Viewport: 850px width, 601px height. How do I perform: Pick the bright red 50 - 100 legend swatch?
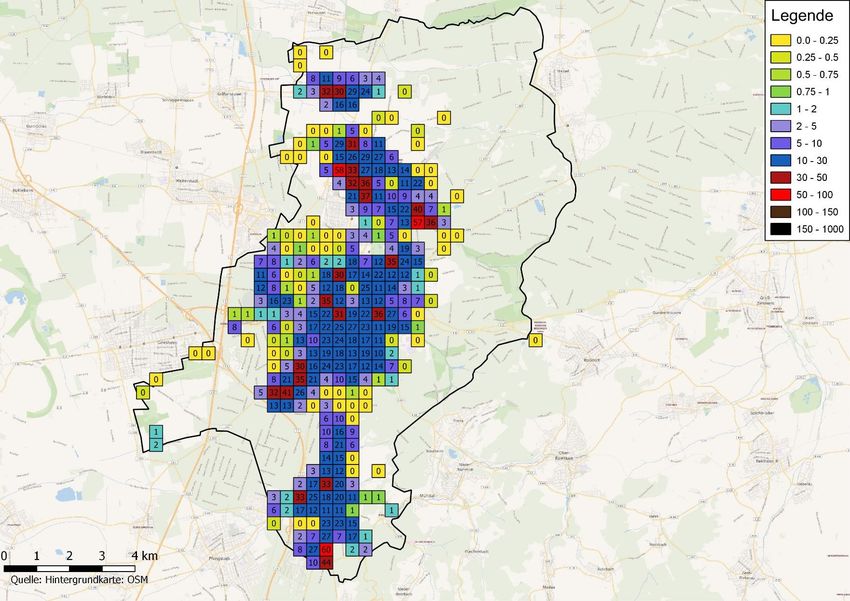pyautogui.click(x=780, y=195)
